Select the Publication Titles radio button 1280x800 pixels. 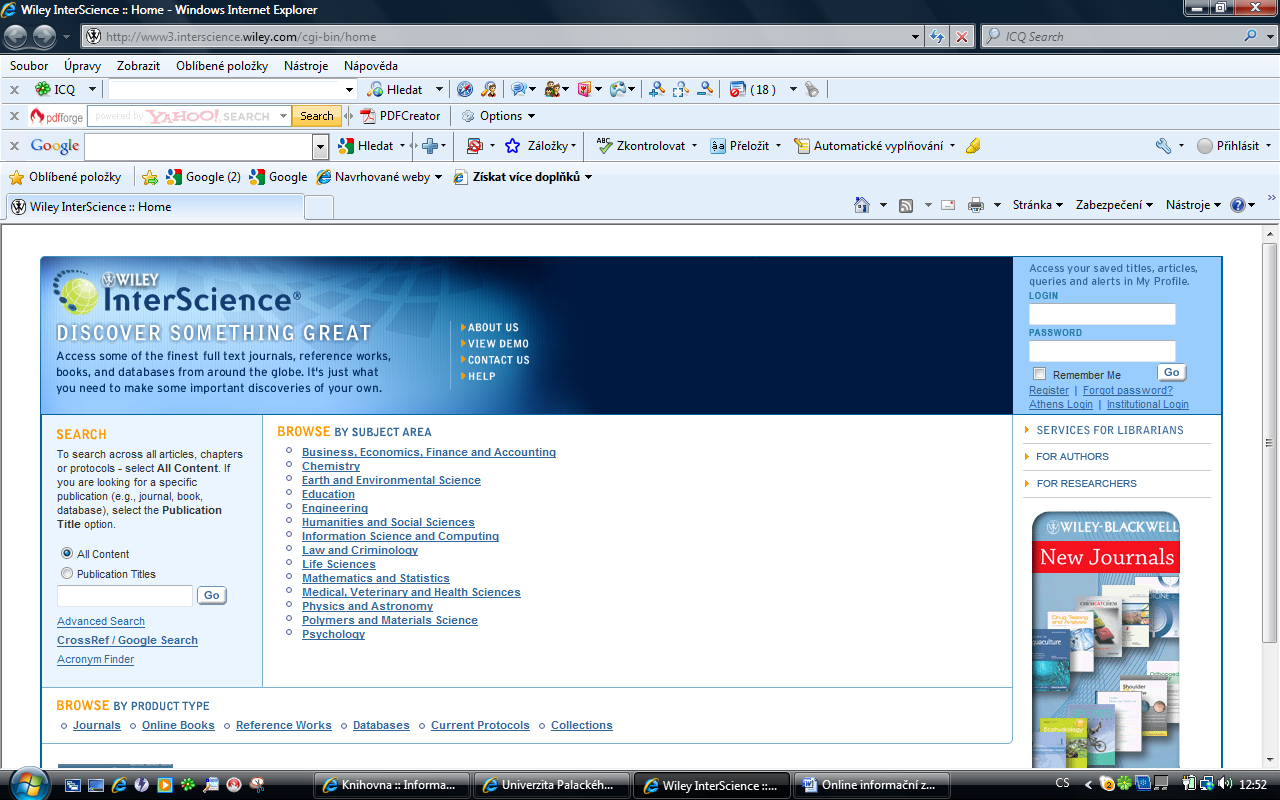[67, 573]
